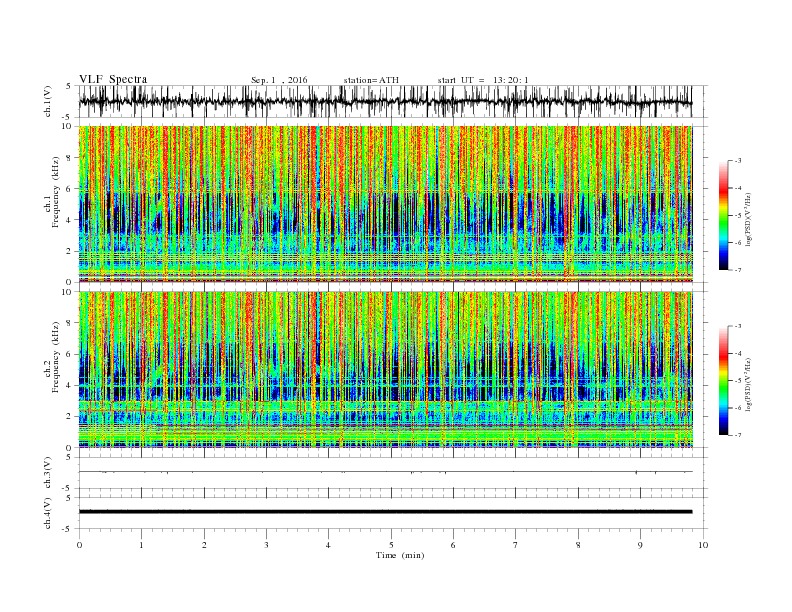Image resolution: width=792 pixels, height=612 pixels.
Task: Click the "-7" tick on the ch.2 color bar
Action: (x=738, y=435)
